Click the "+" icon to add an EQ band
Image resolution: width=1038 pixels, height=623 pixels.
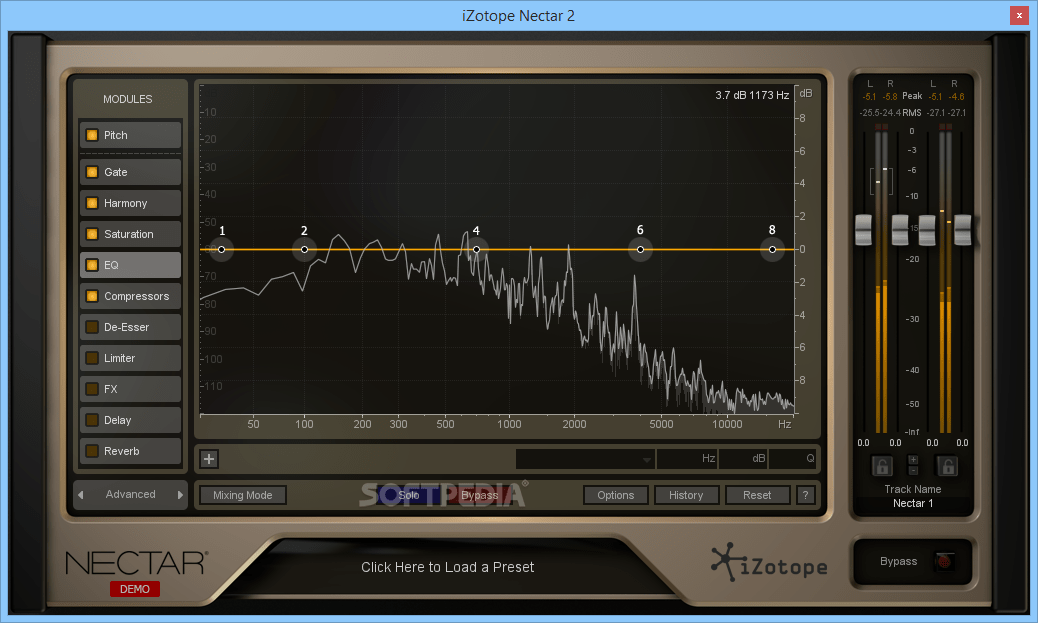point(208,458)
